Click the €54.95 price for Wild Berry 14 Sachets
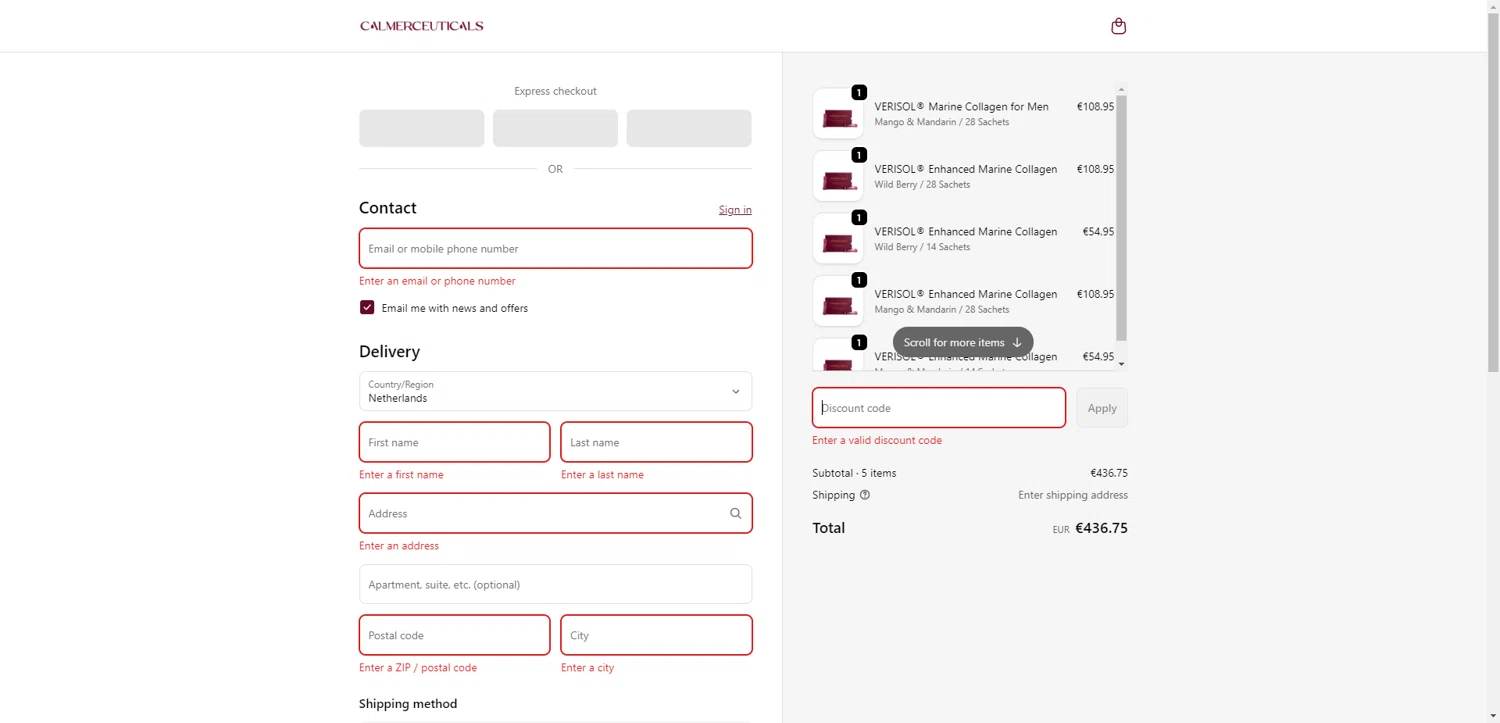Viewport: 1500px width, 723px height. point(1098,232)
